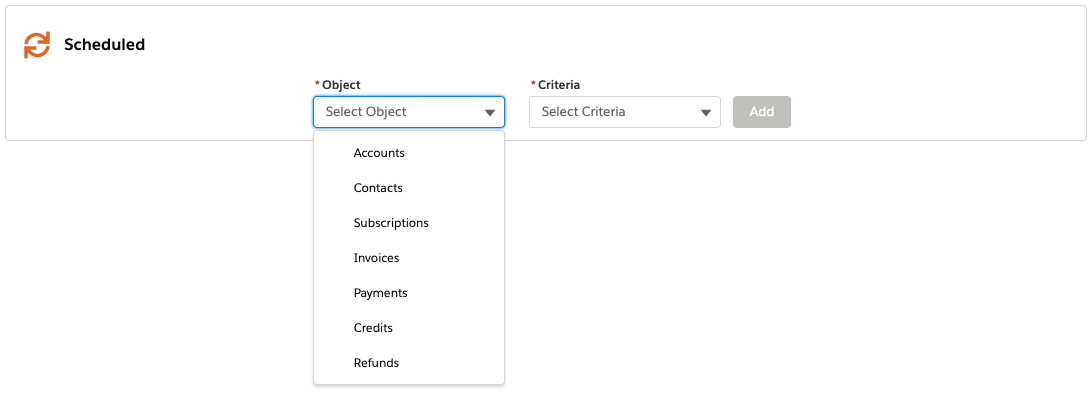The width and height of the screenshot is (1090, 417).
Task: Click the Add button
Action: (x=762, y=112)
